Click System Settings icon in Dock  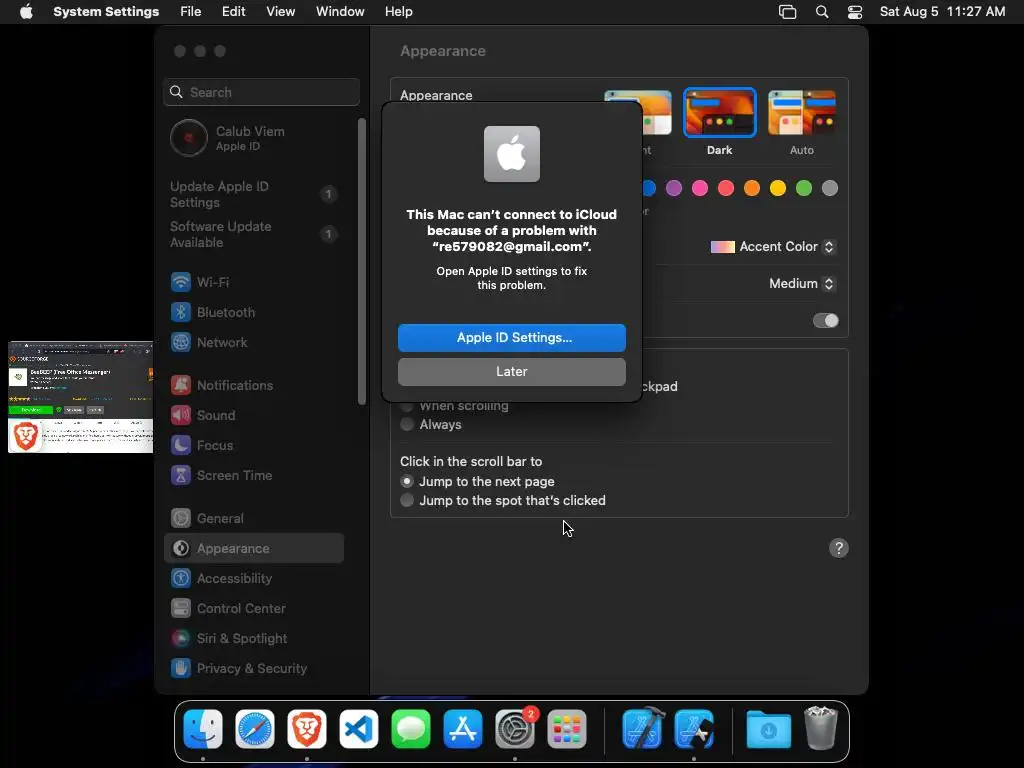pyautogui.click(x=515, y=729)
